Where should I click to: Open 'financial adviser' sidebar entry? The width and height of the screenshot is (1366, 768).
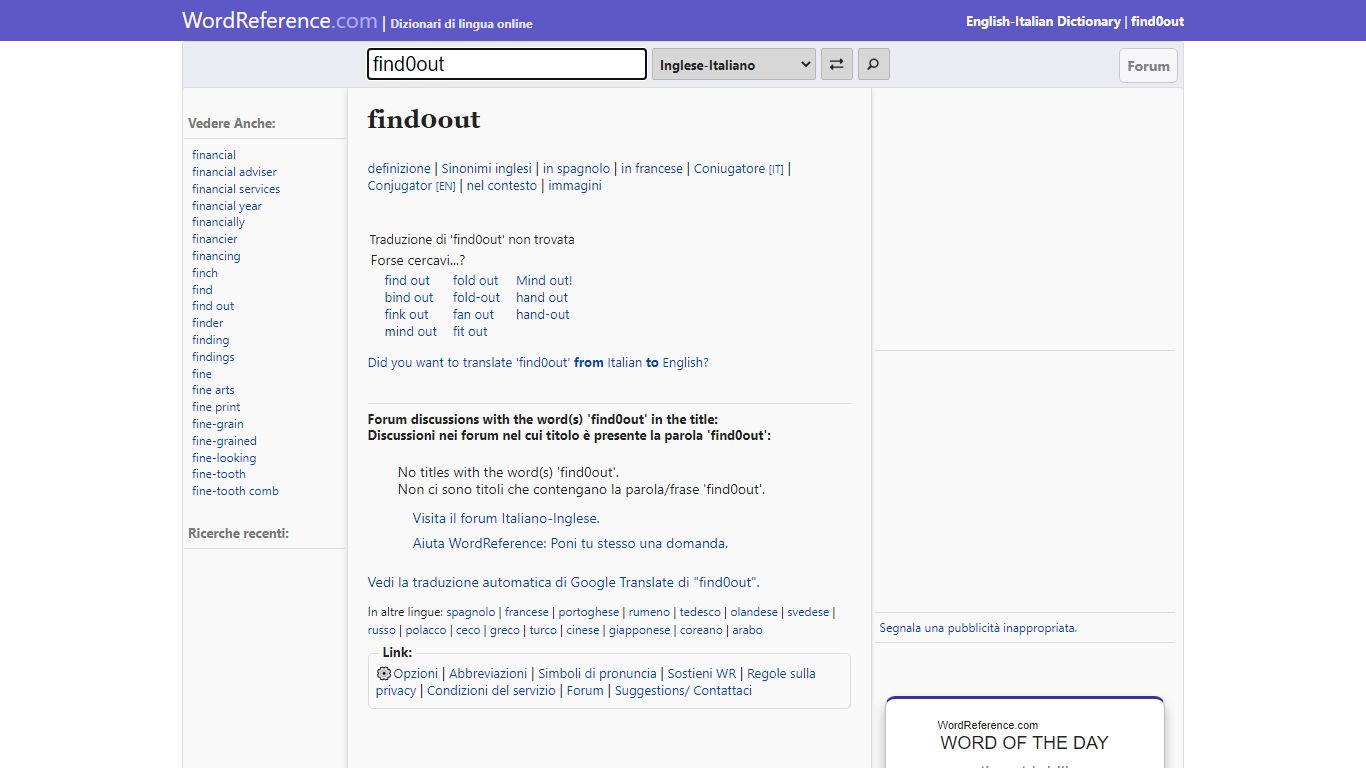click(234, 172)
